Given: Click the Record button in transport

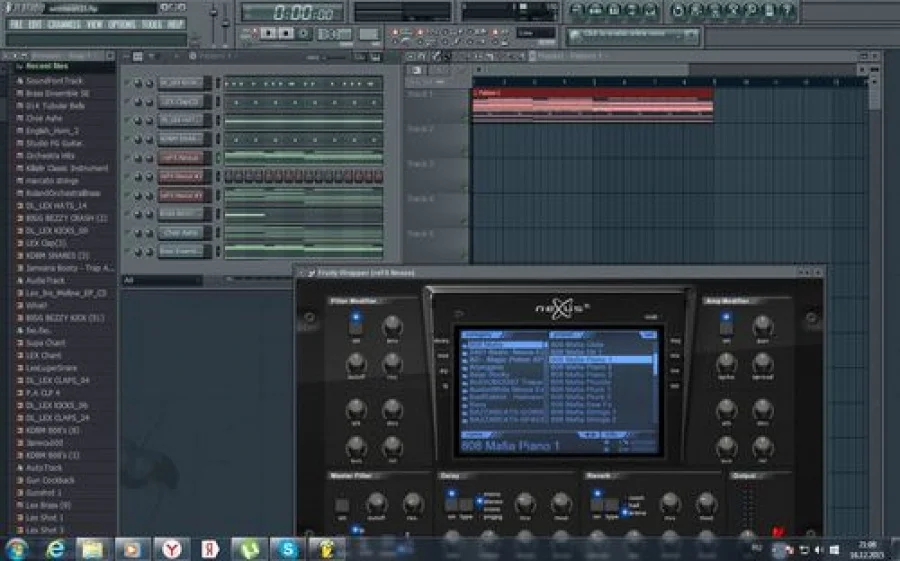Looking at the screenshot, I should click(x=304, y=33).
